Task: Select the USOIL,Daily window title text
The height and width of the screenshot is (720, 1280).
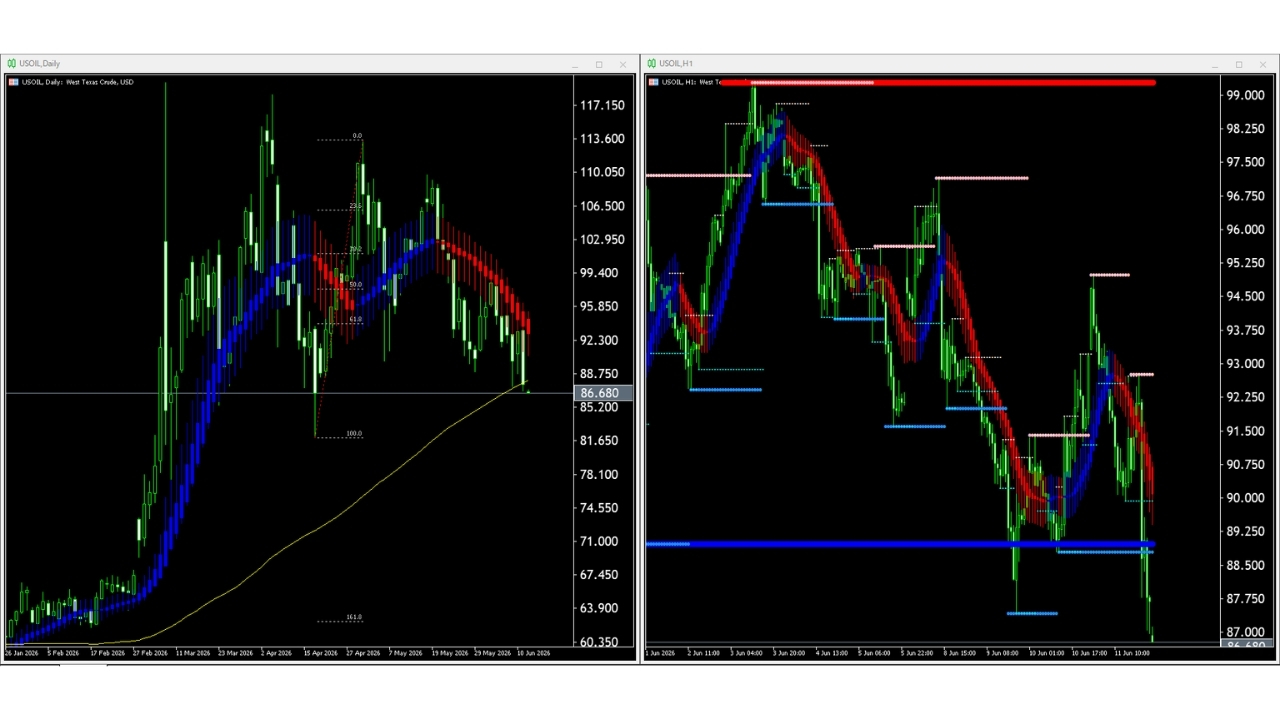Action: click(x=40, y=64)
